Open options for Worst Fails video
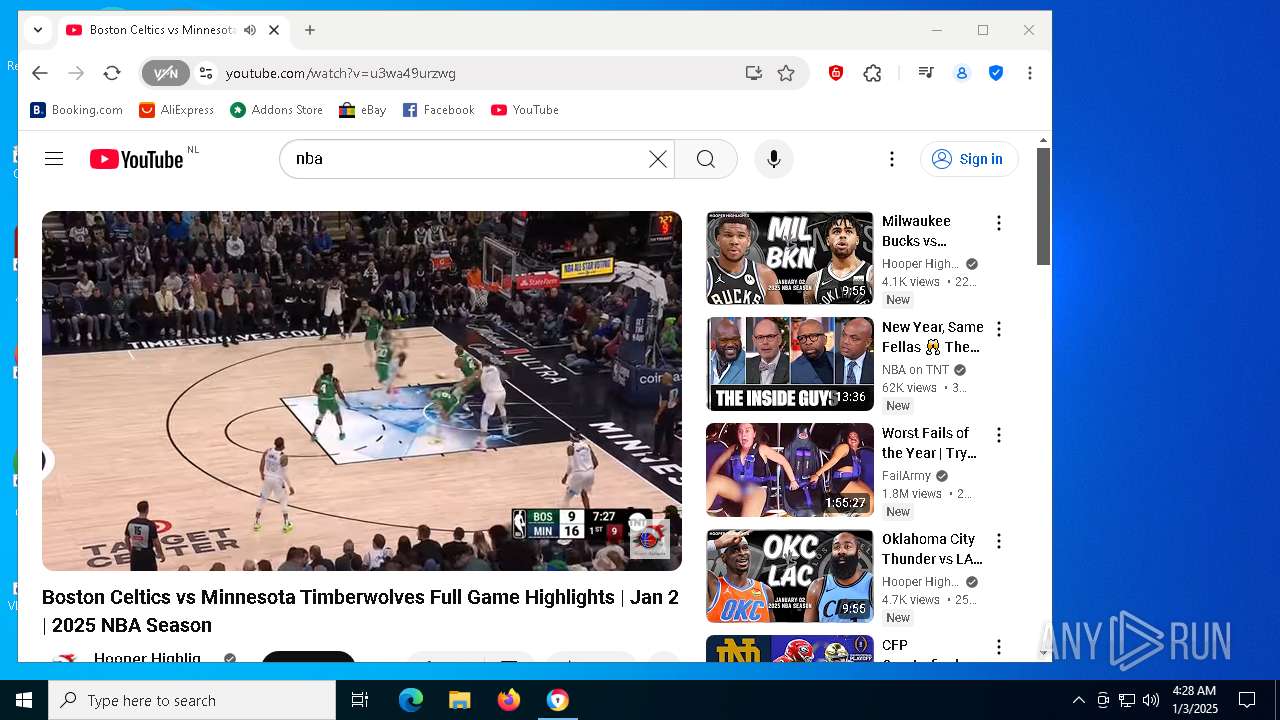Screen dimensions: 1280x720 998,435
